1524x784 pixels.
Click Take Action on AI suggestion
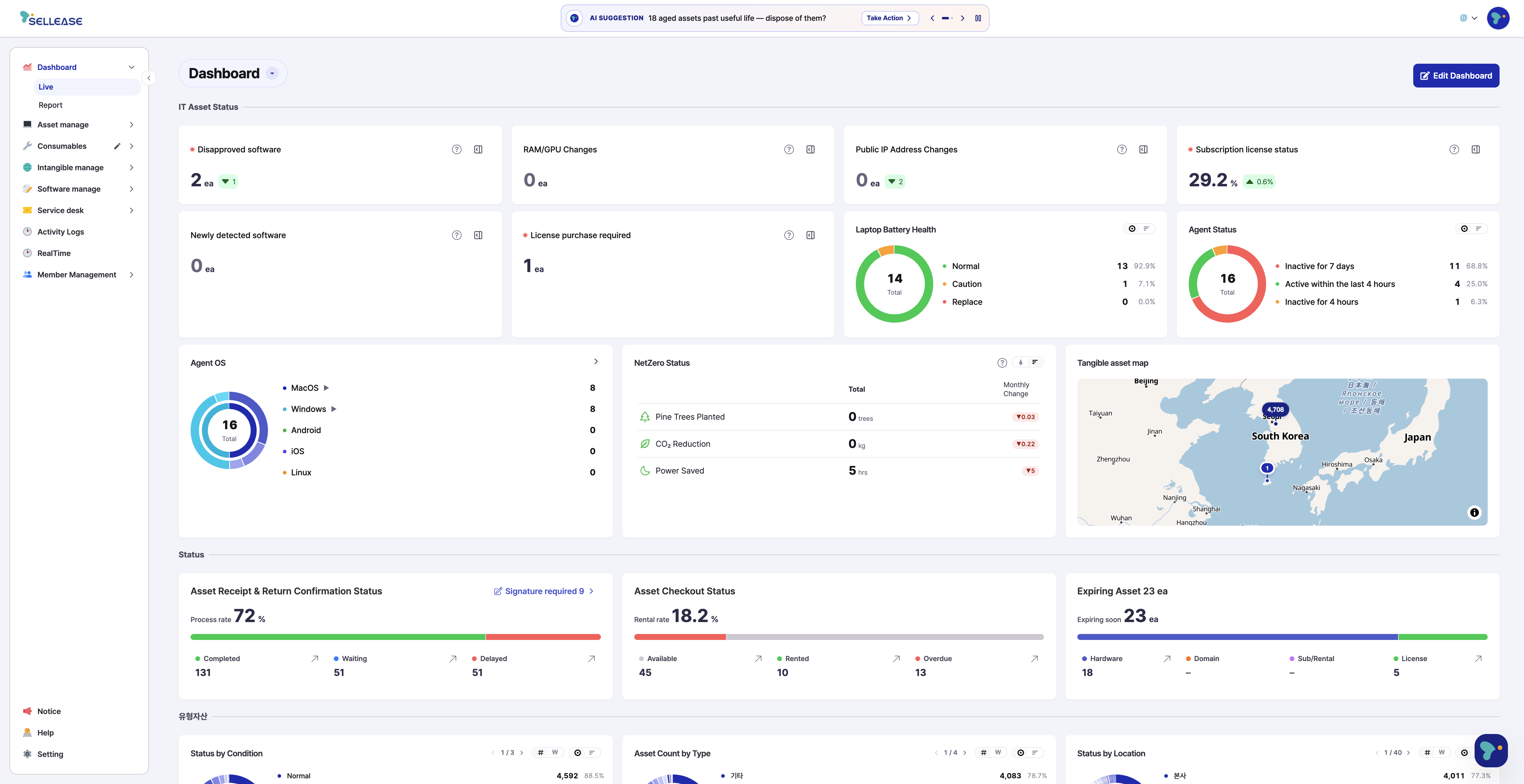tap(890, 18)
